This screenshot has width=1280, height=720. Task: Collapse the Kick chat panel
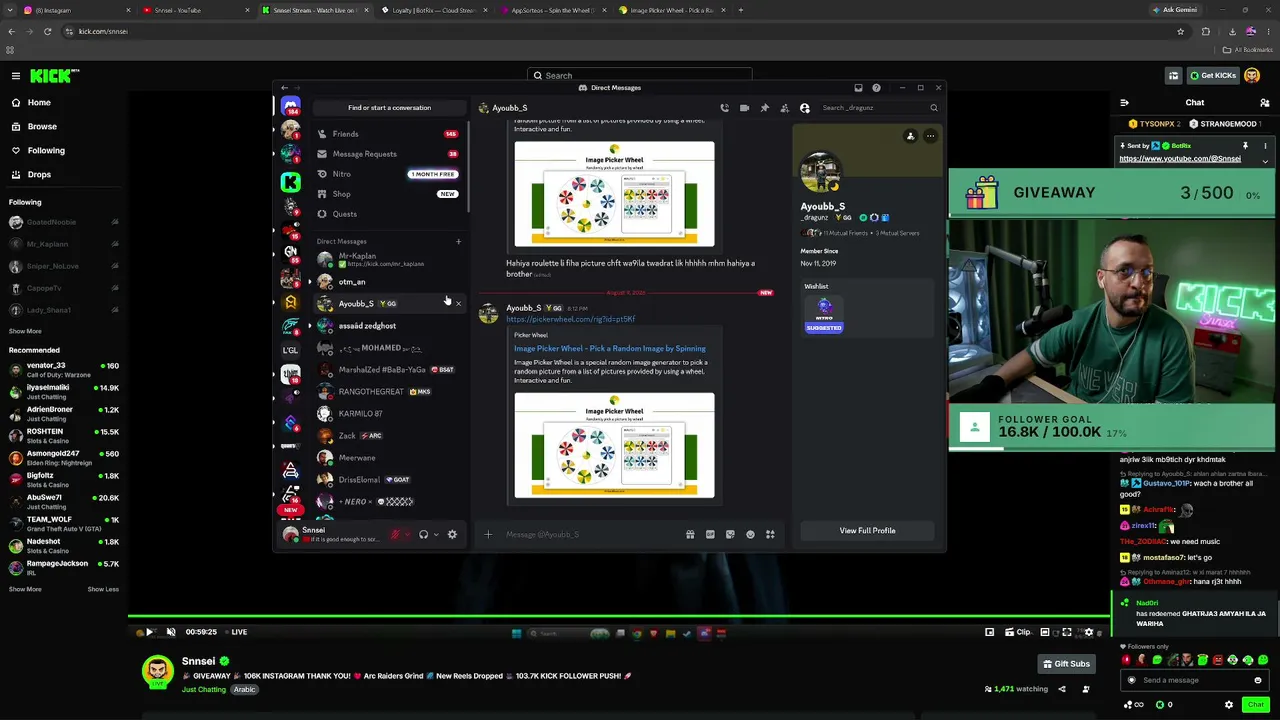pyautogui.click(x=1124, y=103)
